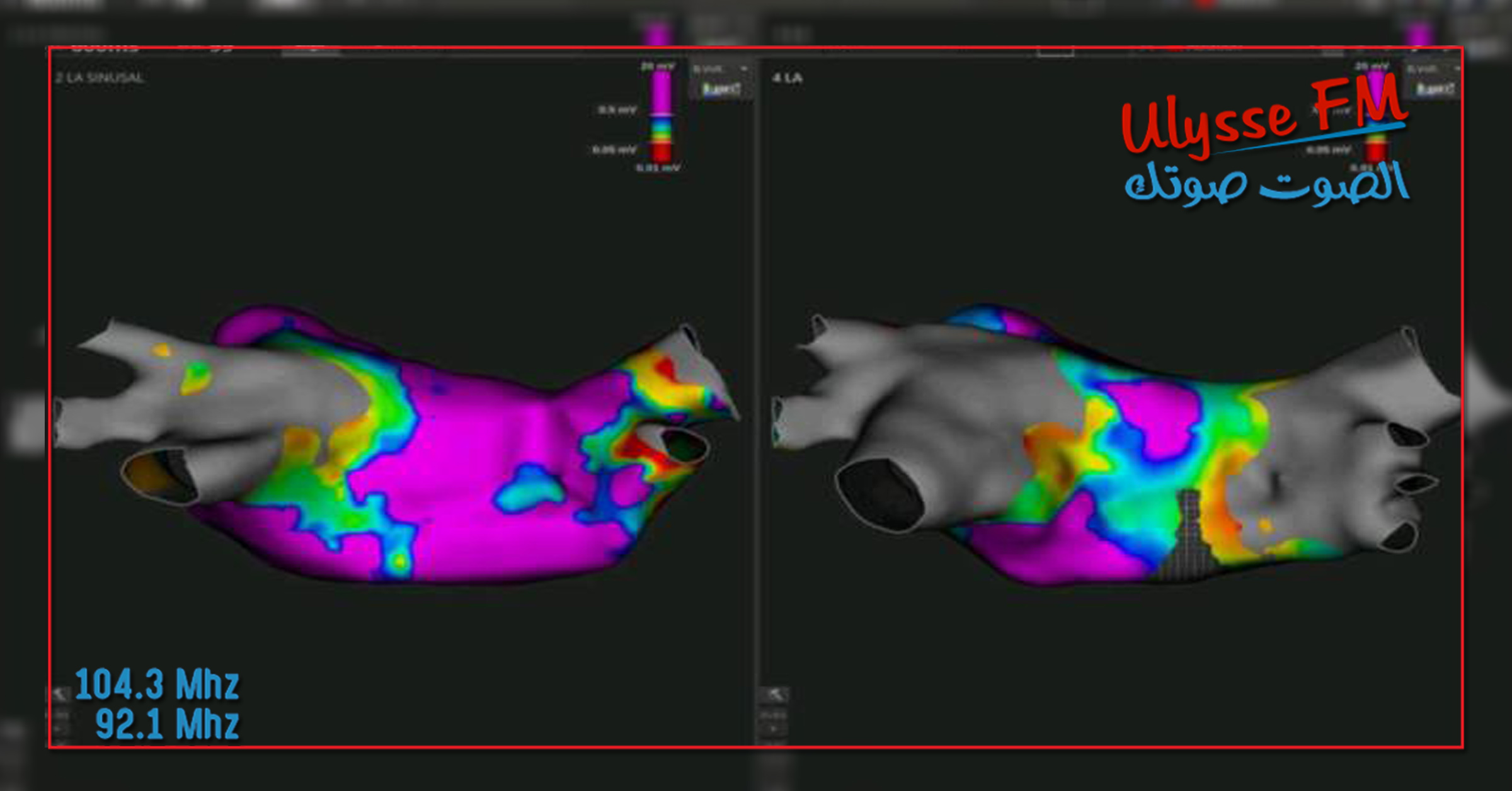The height and width of the screenshot is (791, 1512).
Task: Click the magenta section of the left voltage scale
Action: [661, 91]
